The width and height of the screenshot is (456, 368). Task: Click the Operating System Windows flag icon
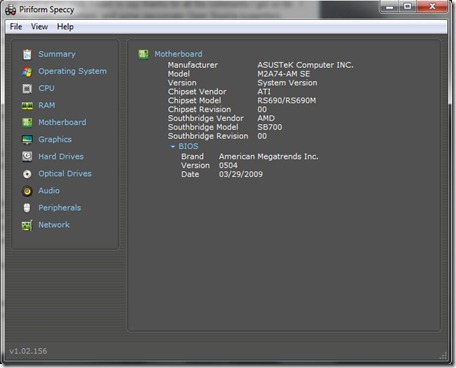coord(27,71)
